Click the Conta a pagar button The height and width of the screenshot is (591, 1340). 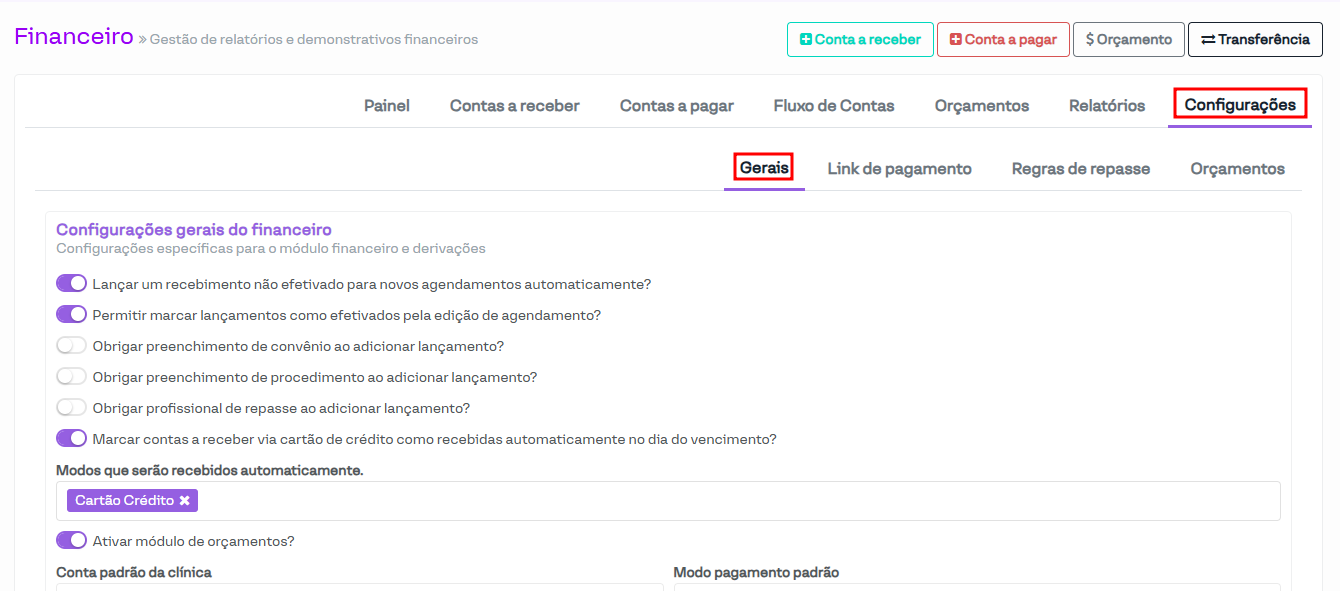(x=1002, y=40)
